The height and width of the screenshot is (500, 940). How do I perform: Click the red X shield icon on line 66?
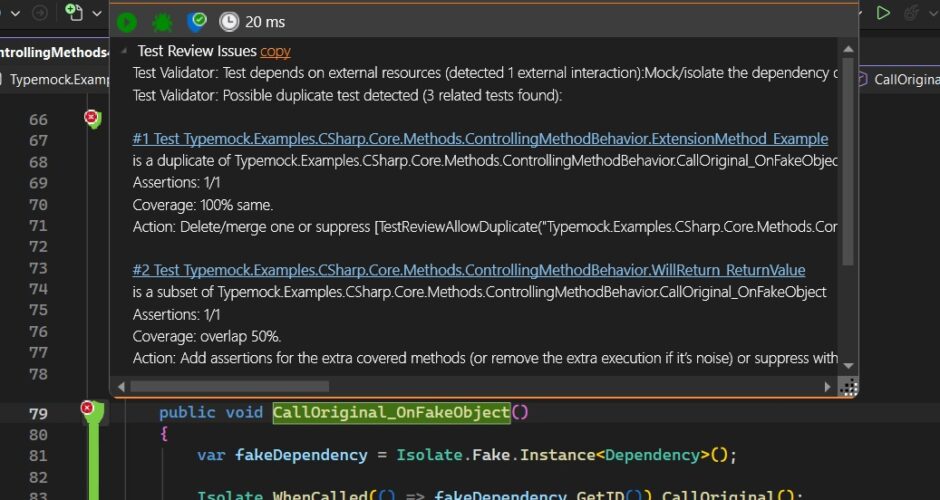(x=92, y=118)
